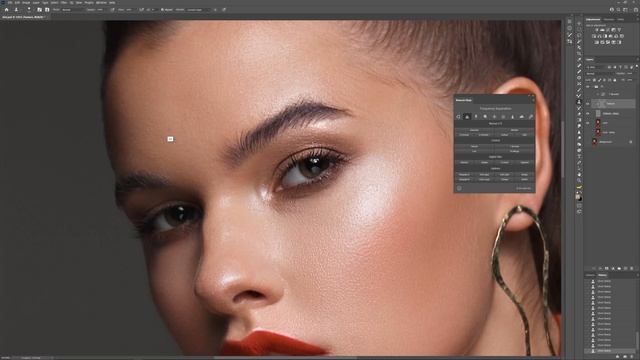Delete layer with trash icon
Viewport: 640px width, 360px height.
(632, 269)
